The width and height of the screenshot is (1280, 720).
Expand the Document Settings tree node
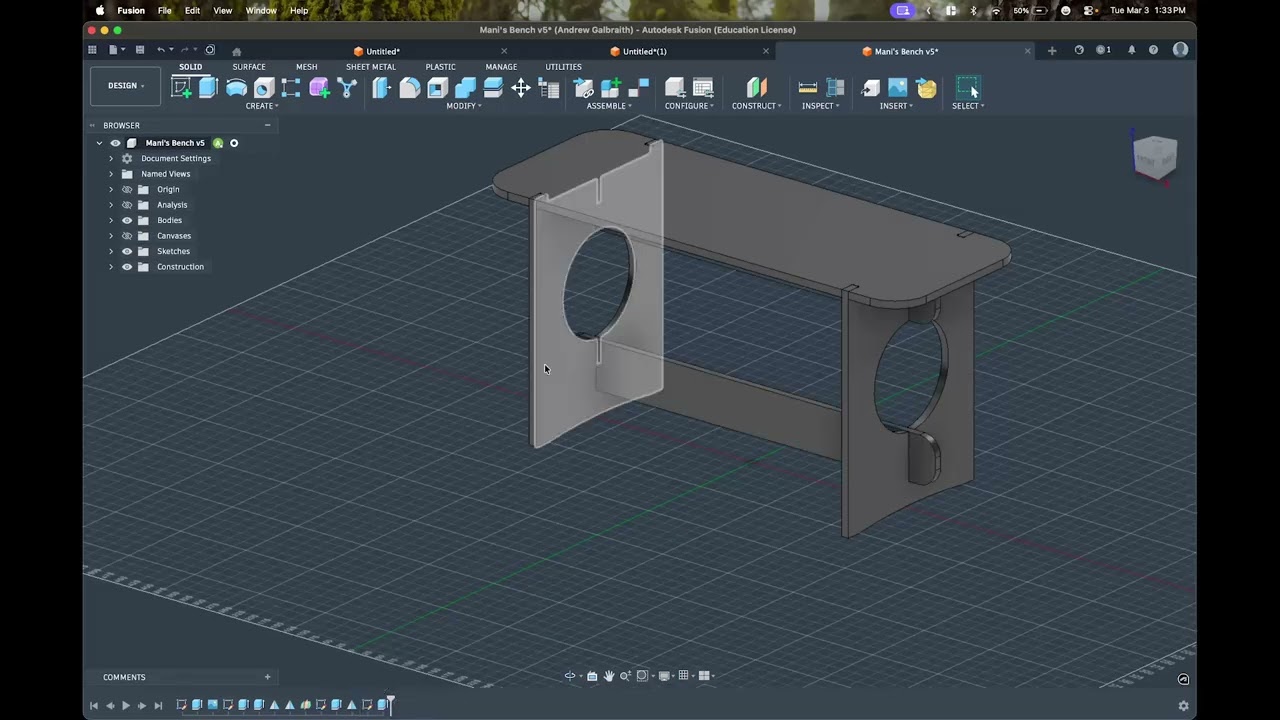pyautogui.click(x=111, y=158)
